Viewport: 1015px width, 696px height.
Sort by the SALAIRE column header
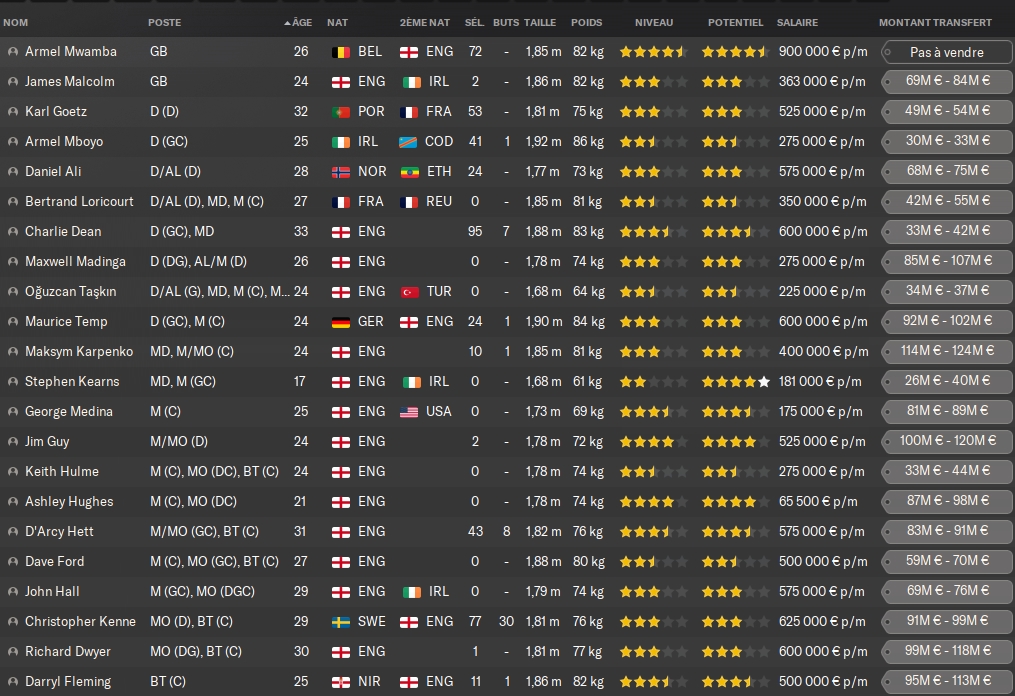click(x=797, y=22)
